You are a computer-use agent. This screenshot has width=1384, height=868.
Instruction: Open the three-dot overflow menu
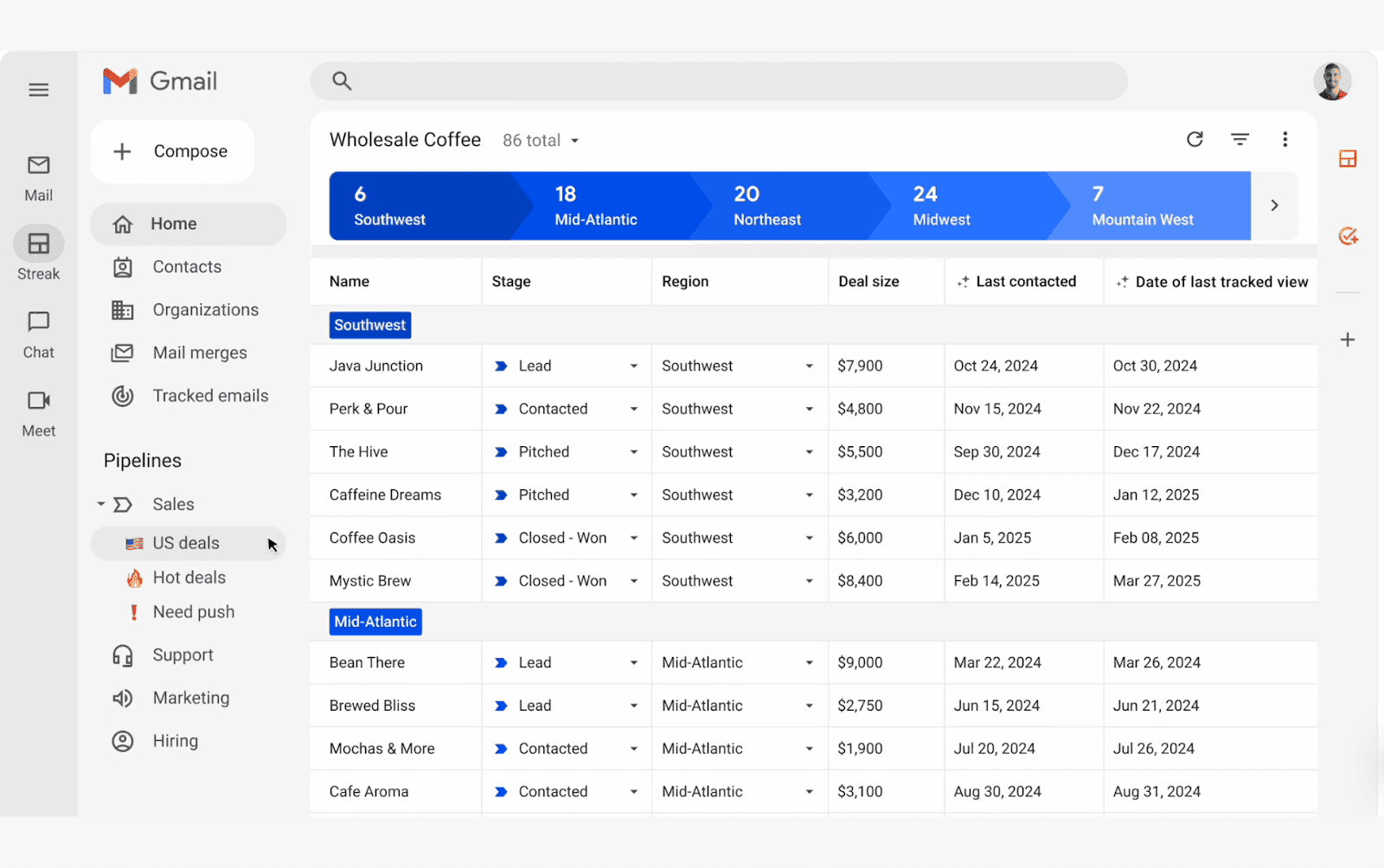(1285, 139)
